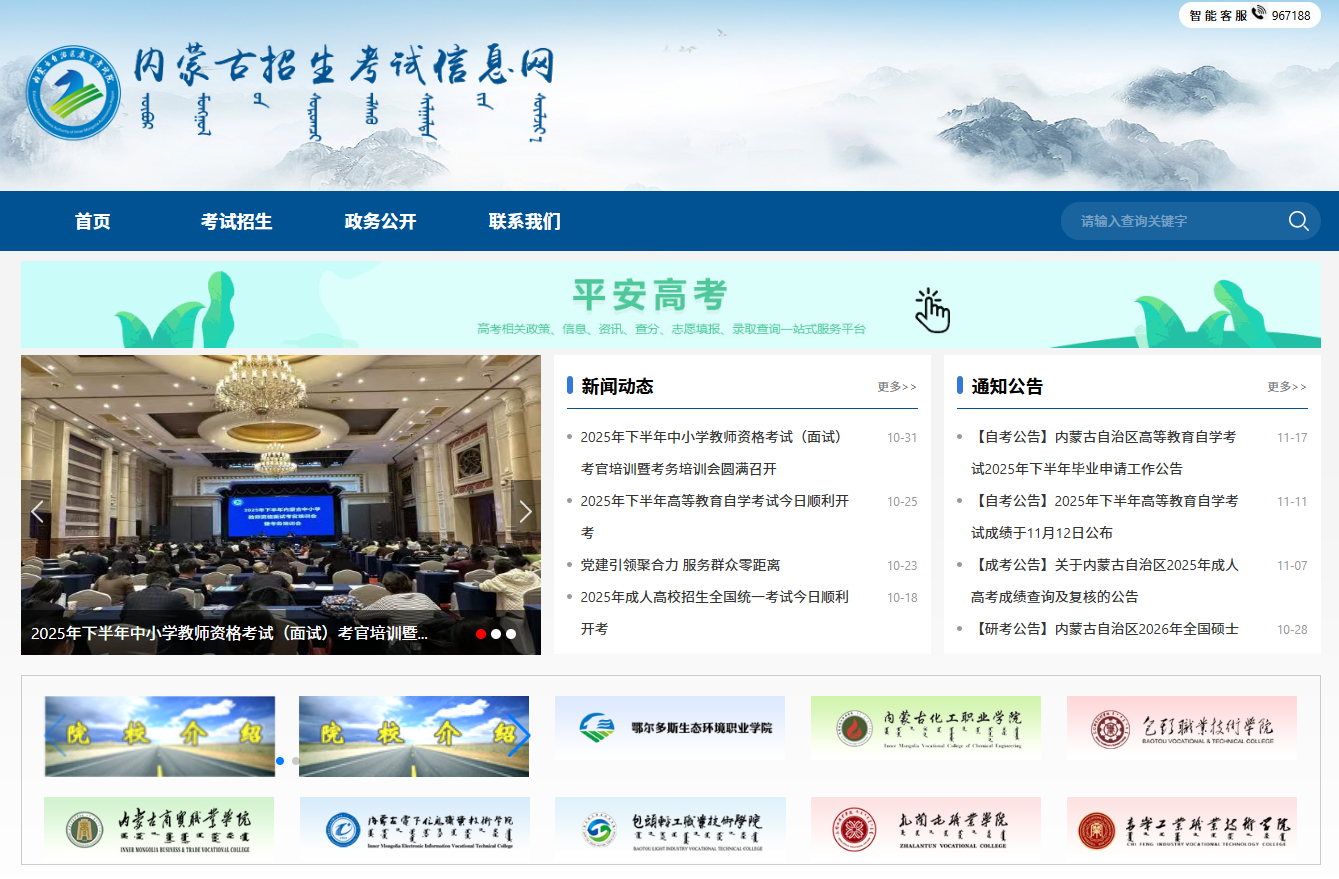Click the search magnifier icon
Viewport: 1339px width, 879px height.
(1298, 221)
